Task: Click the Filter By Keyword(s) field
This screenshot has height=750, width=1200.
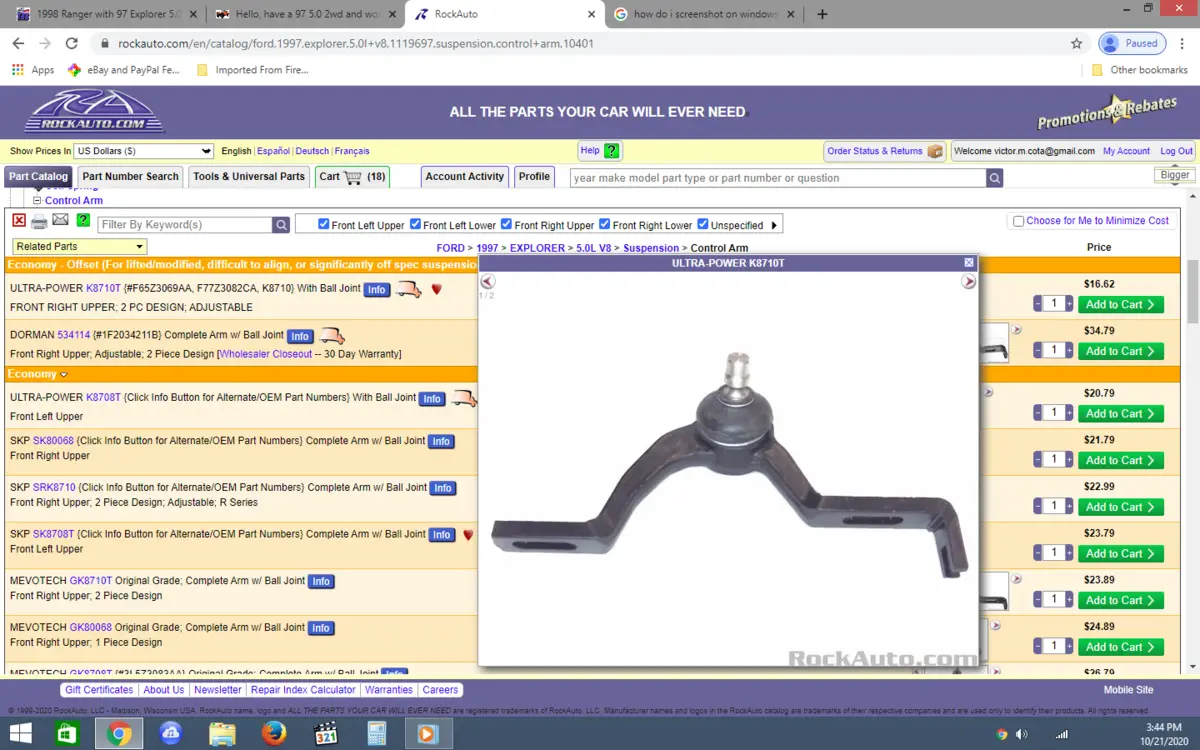Action: point(185,225)
